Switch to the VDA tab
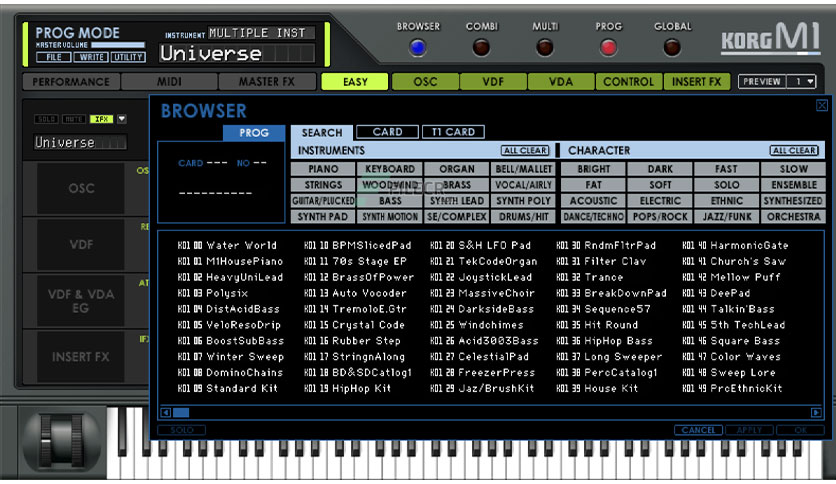Image resolution: width=836 pixels, height=484 pixels. [x=561, y=82]
